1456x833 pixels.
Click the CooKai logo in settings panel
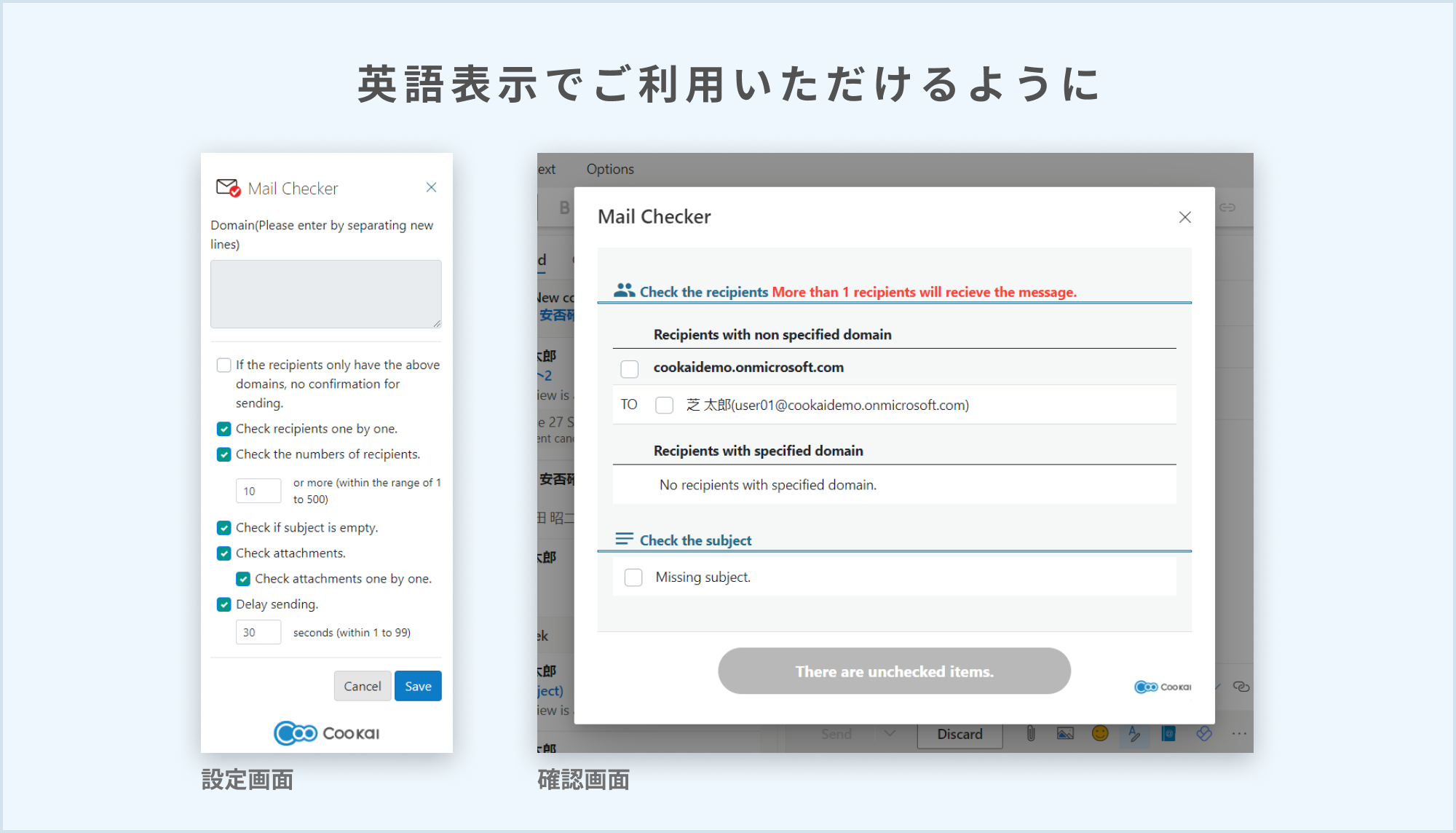[326, 733]
